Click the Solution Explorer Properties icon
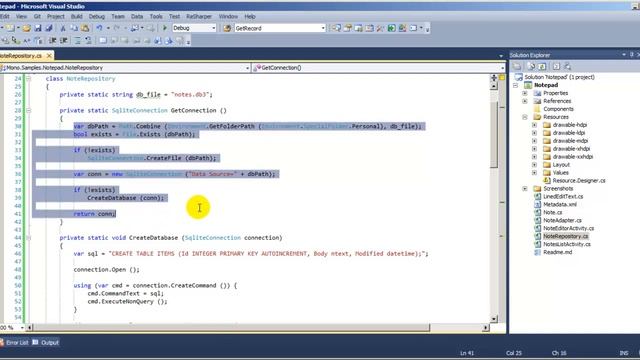640x360 pixels. (x=517, y=66)
